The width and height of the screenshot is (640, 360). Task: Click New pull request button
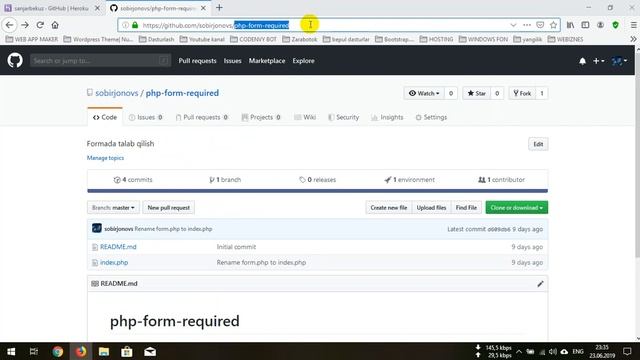[x=169, y=208]
